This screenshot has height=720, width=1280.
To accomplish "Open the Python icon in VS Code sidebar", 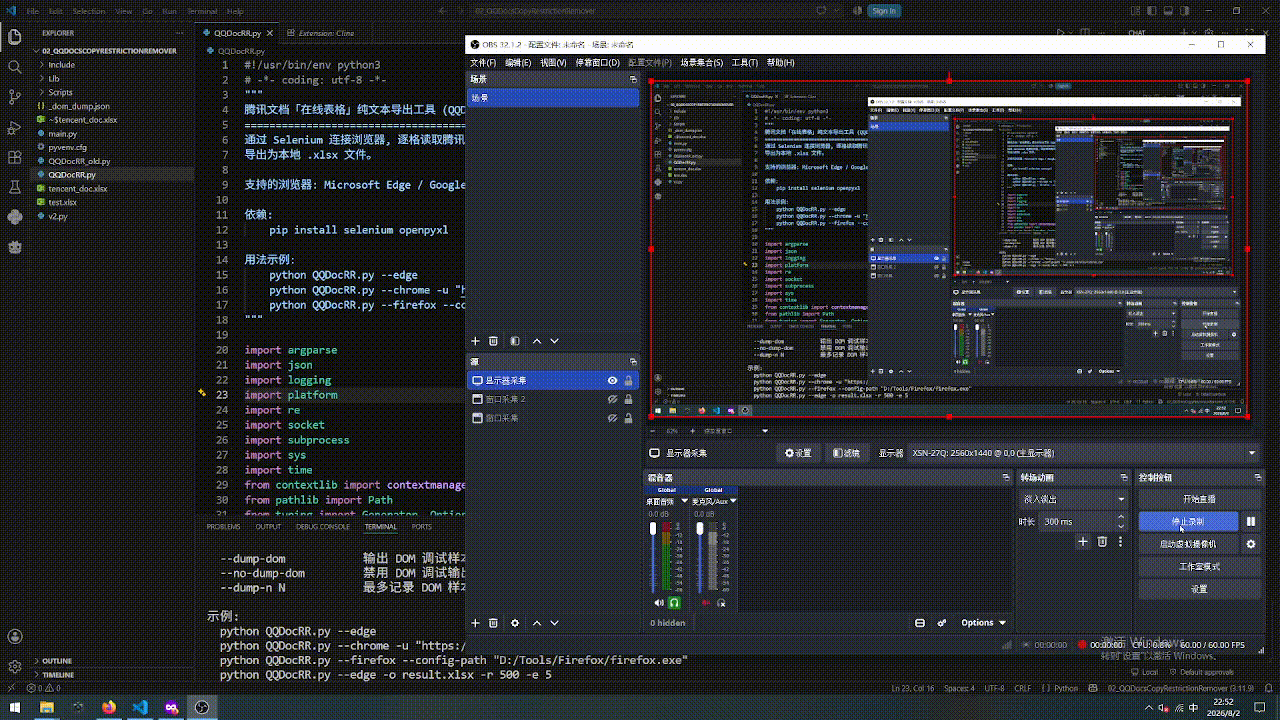I will point(15,216).
